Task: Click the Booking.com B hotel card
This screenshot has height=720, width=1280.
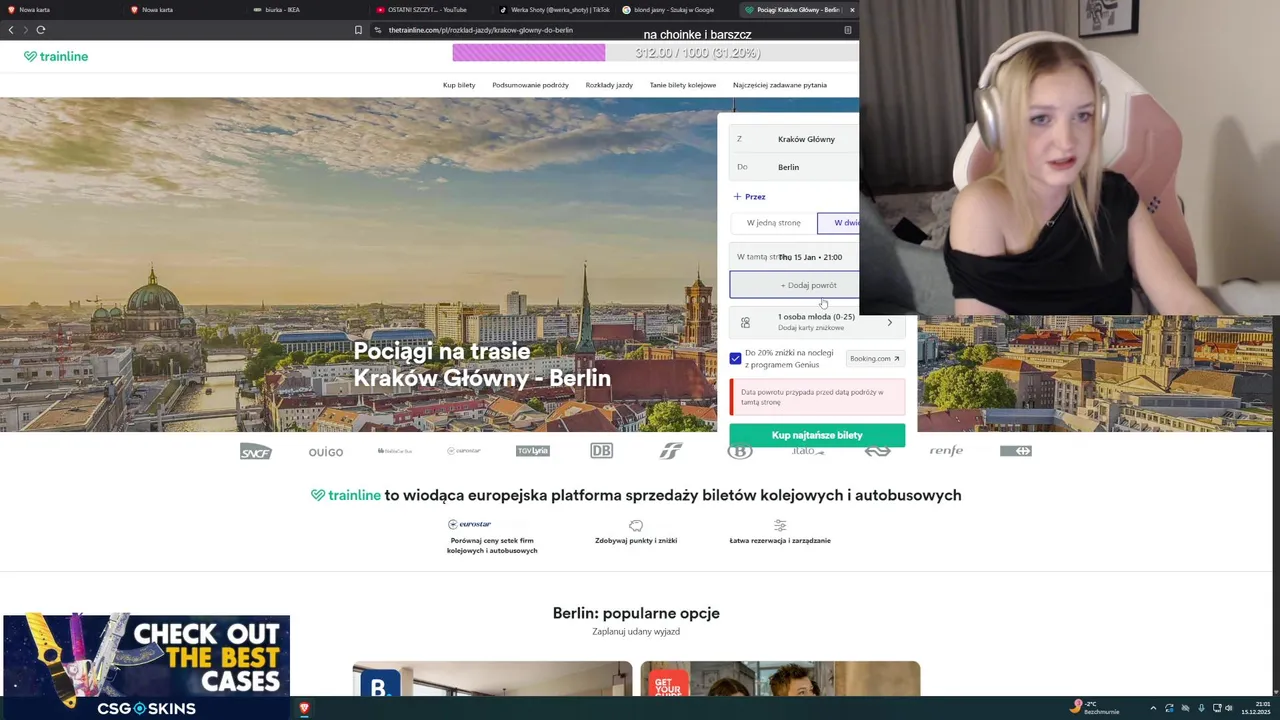Action: [492, 679]
